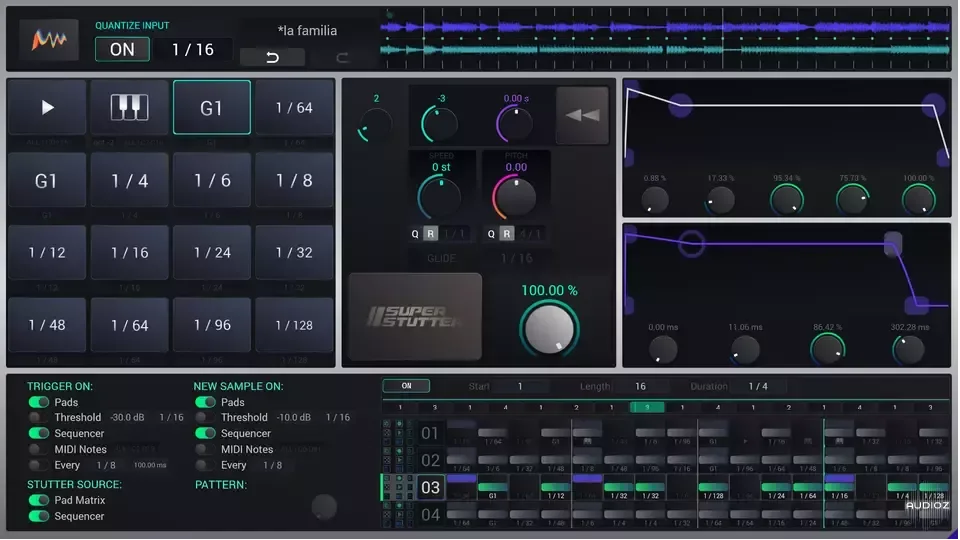
Task: Select sequencer lane 03
Action: point(430,487)
